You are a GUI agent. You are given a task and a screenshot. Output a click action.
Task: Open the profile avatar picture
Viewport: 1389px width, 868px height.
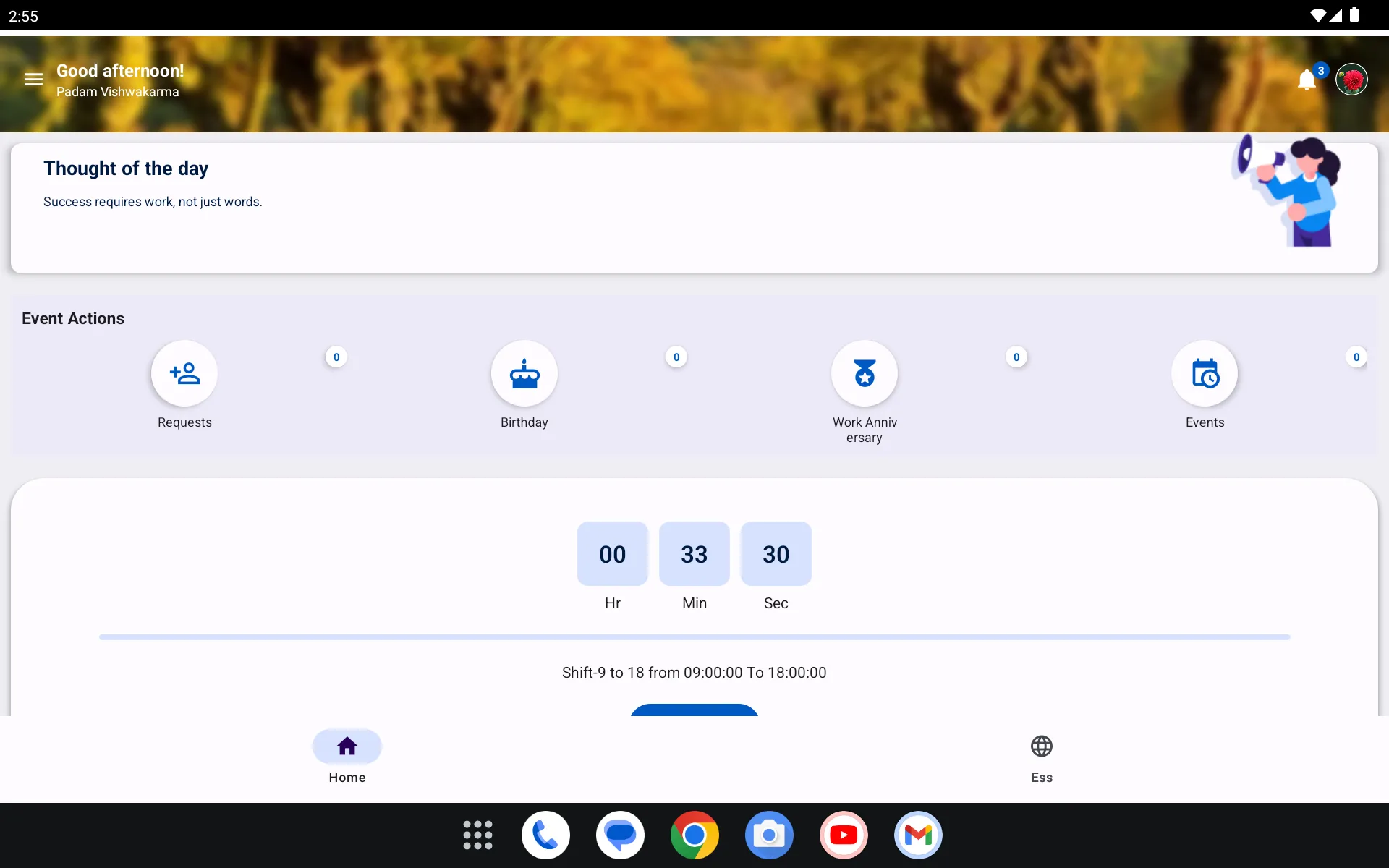pyautogui.click(x=1351, y=80)
